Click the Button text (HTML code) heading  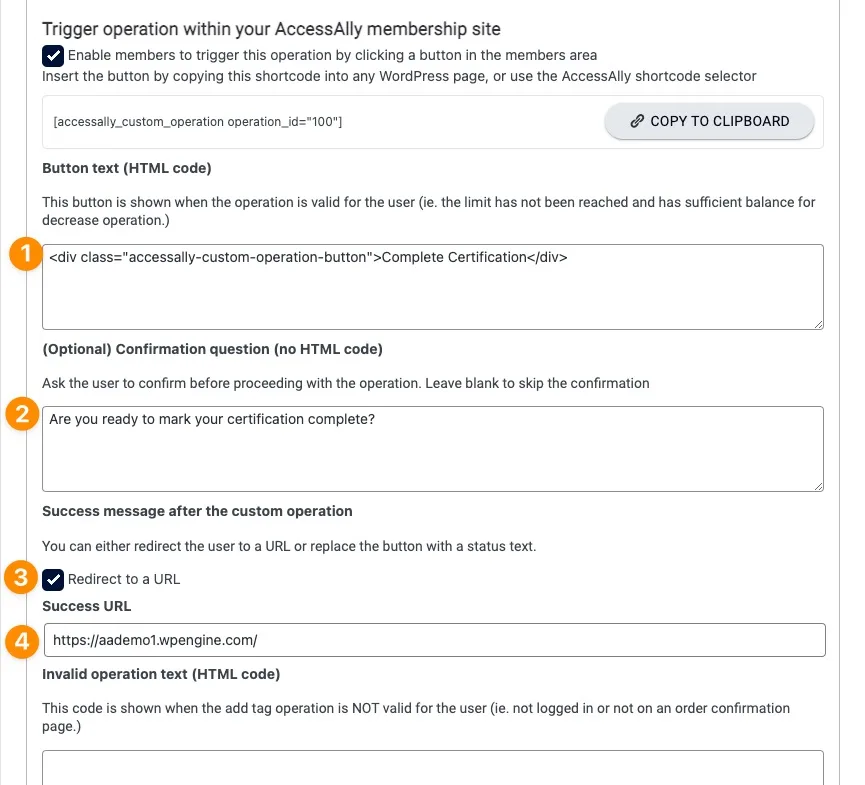click(127, 168)
